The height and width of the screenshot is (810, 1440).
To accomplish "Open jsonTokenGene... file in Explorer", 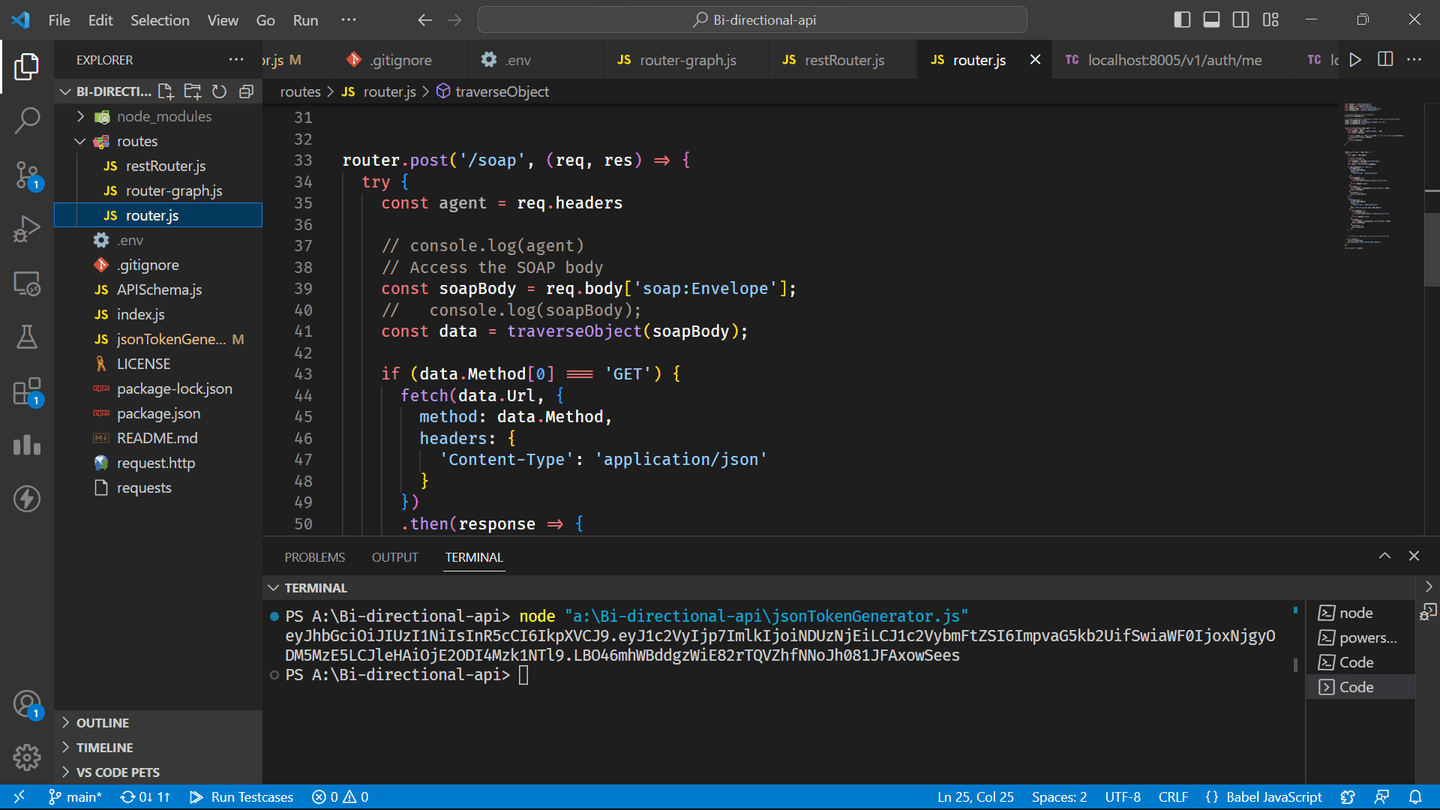I will (158, 339).
